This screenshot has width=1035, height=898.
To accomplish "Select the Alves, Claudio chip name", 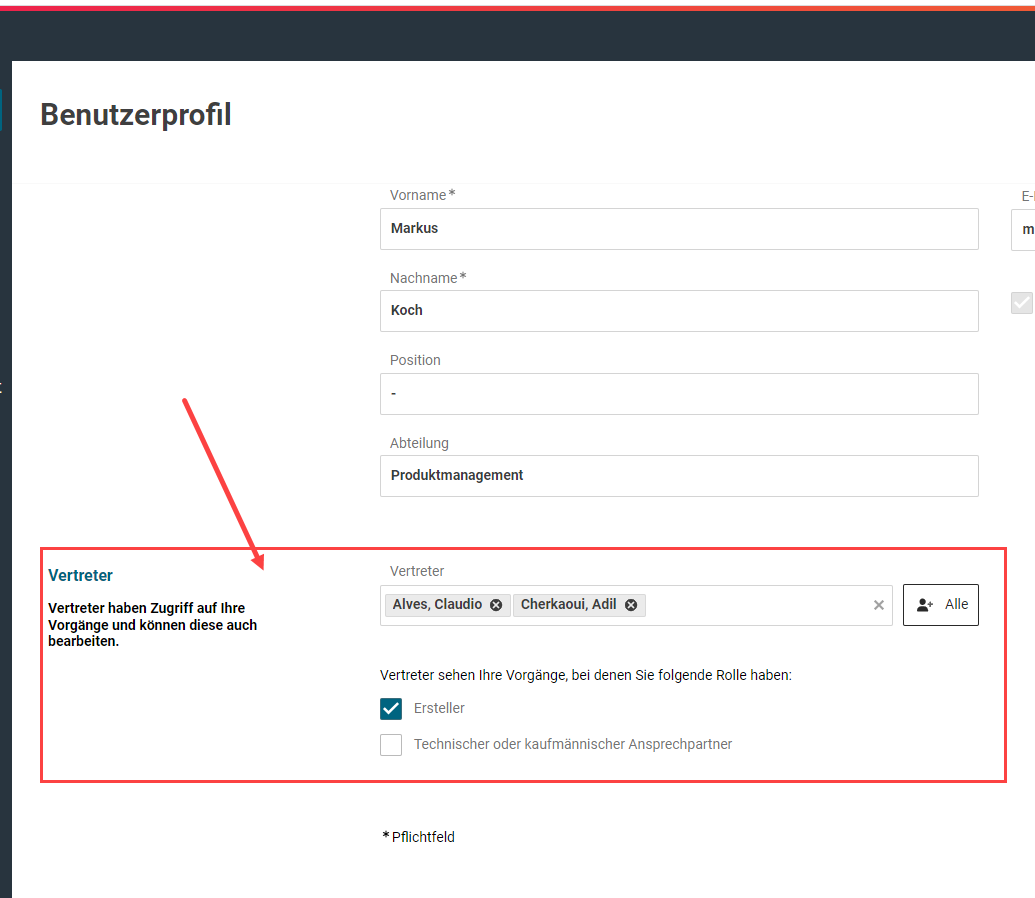I will click(437, 605).
